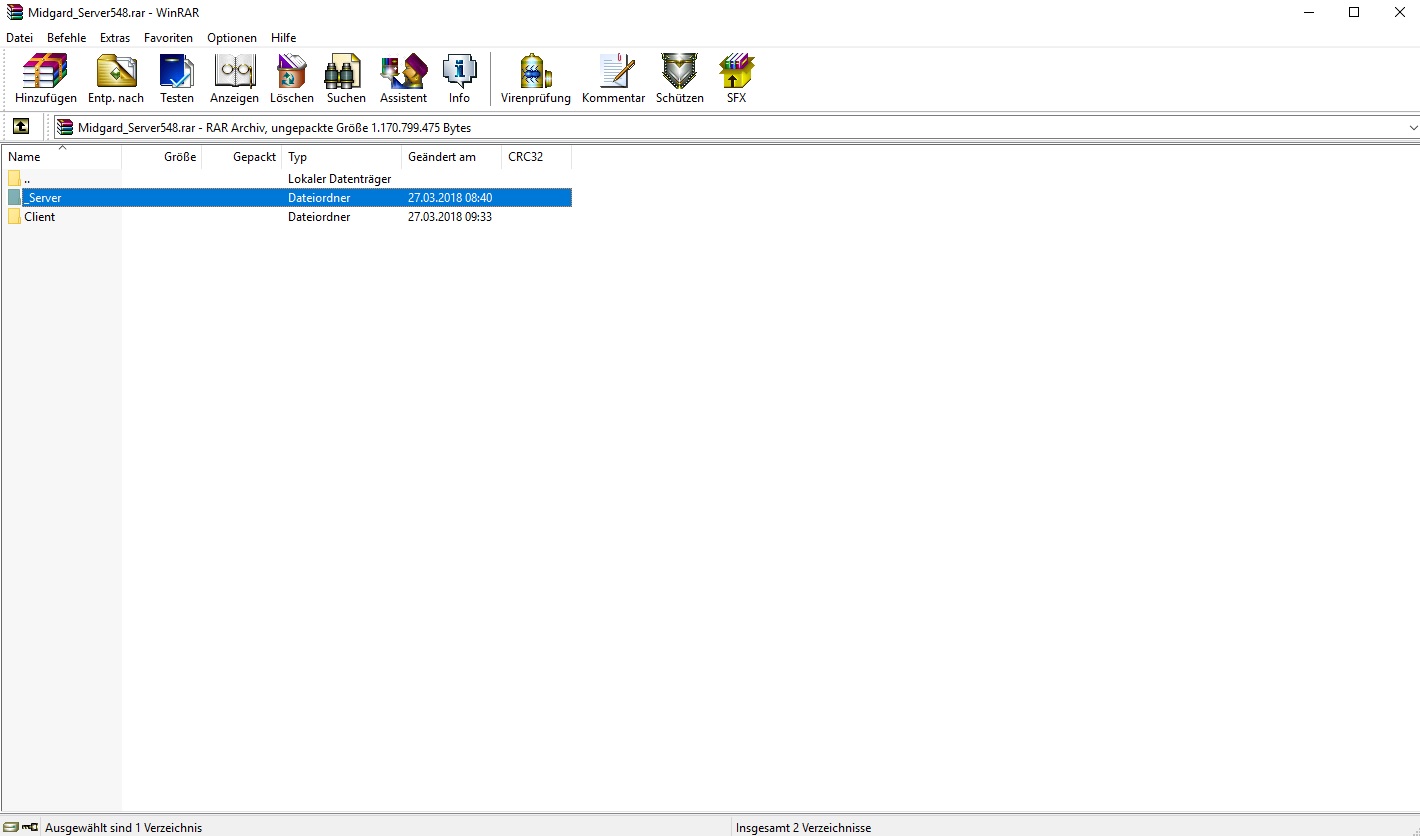This screenshot has height=836, width=1420.
Task: Sort by Typ column header
Action: (342, 157)
